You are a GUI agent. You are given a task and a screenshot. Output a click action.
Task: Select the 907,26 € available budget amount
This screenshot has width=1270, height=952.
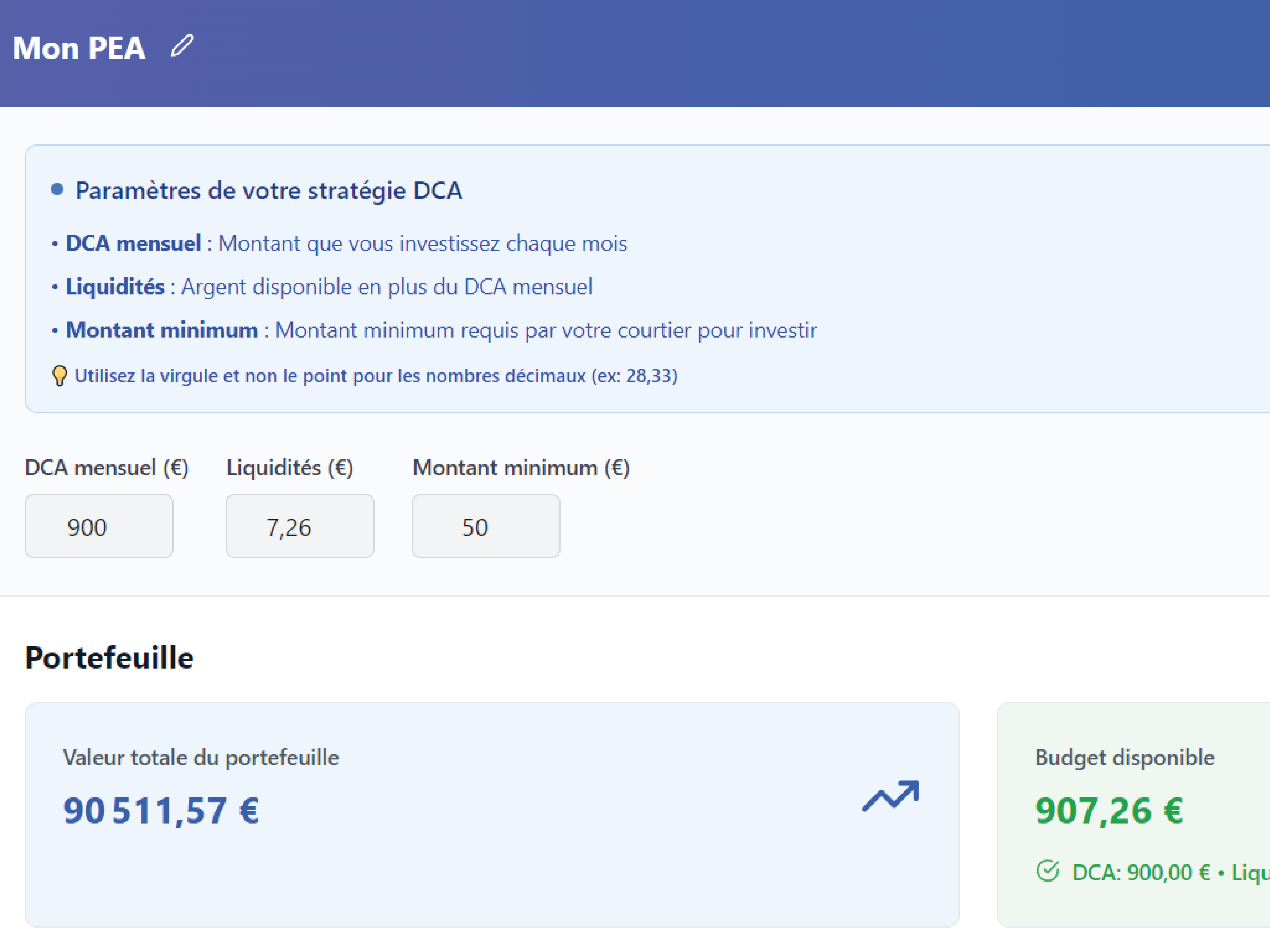click(x=1109, y=810)
